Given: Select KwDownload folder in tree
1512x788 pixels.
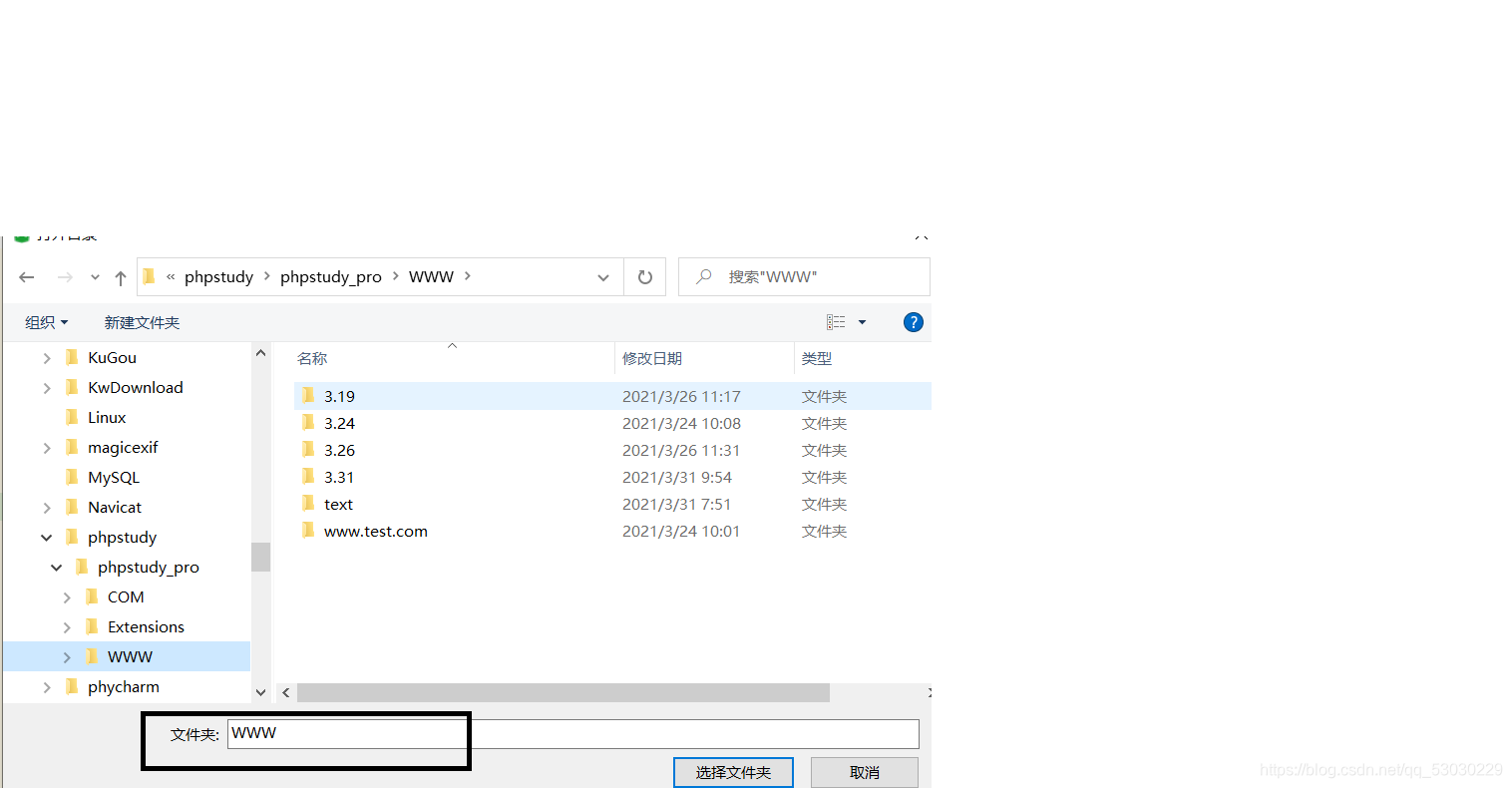Looking at the screenshot, I should (136, 387).
